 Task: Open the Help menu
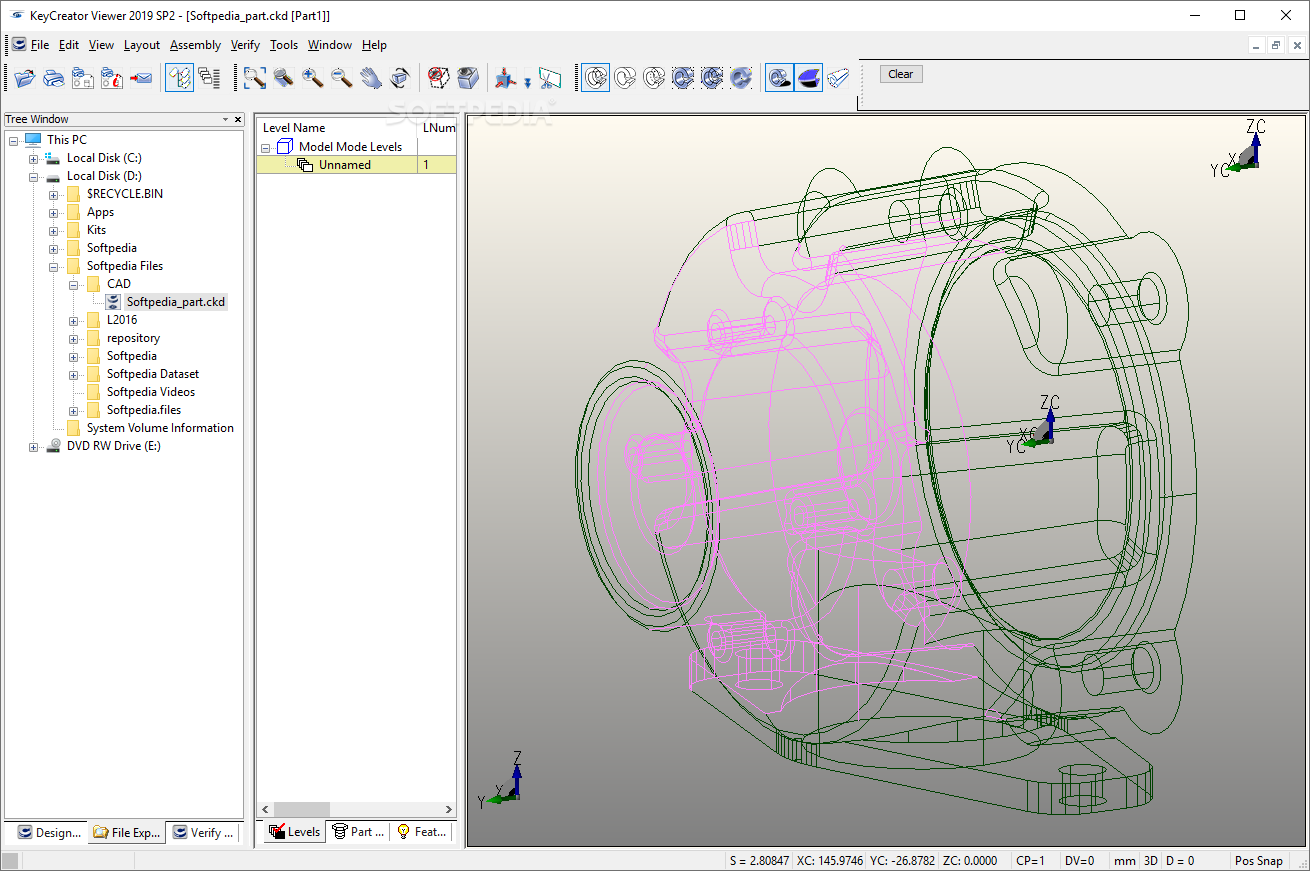click(374, 45)
